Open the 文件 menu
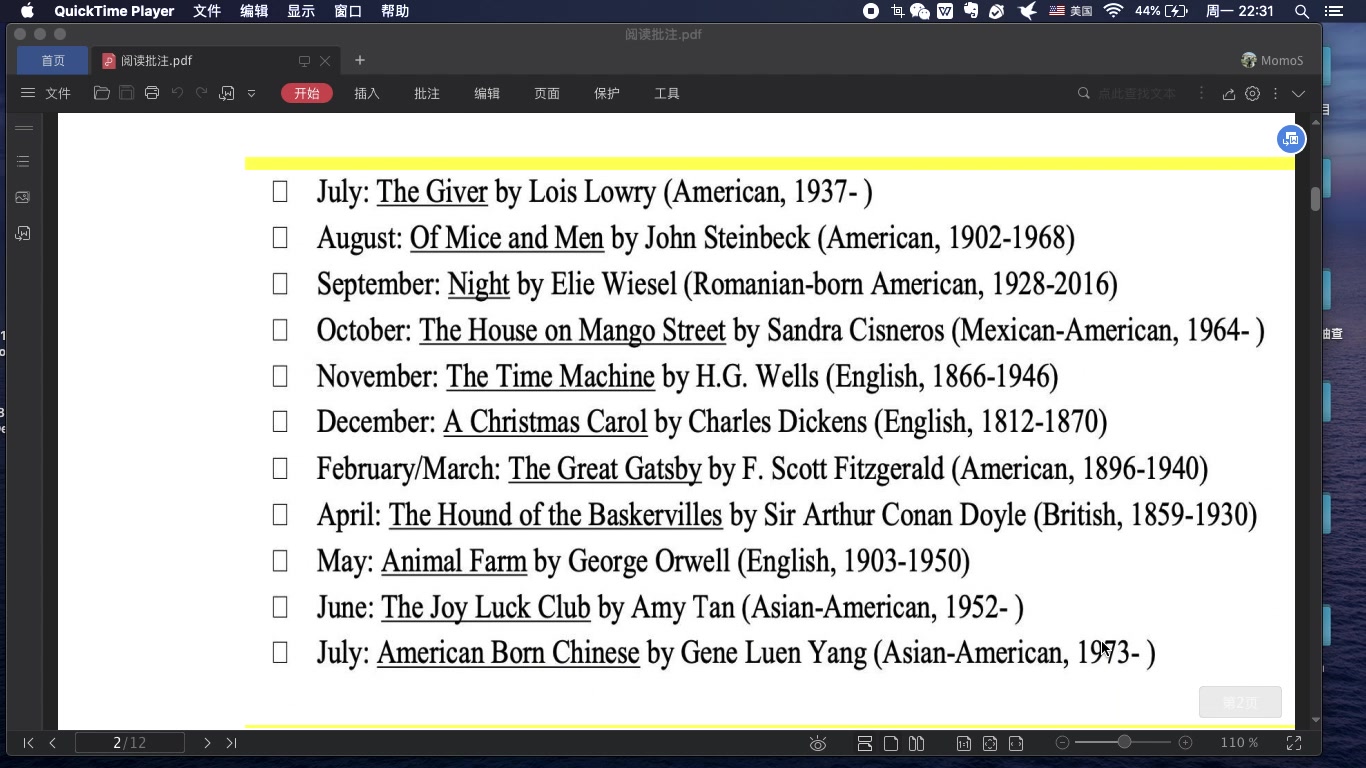1366x768 pixels. pyautogui.click(x=58, y=93)
